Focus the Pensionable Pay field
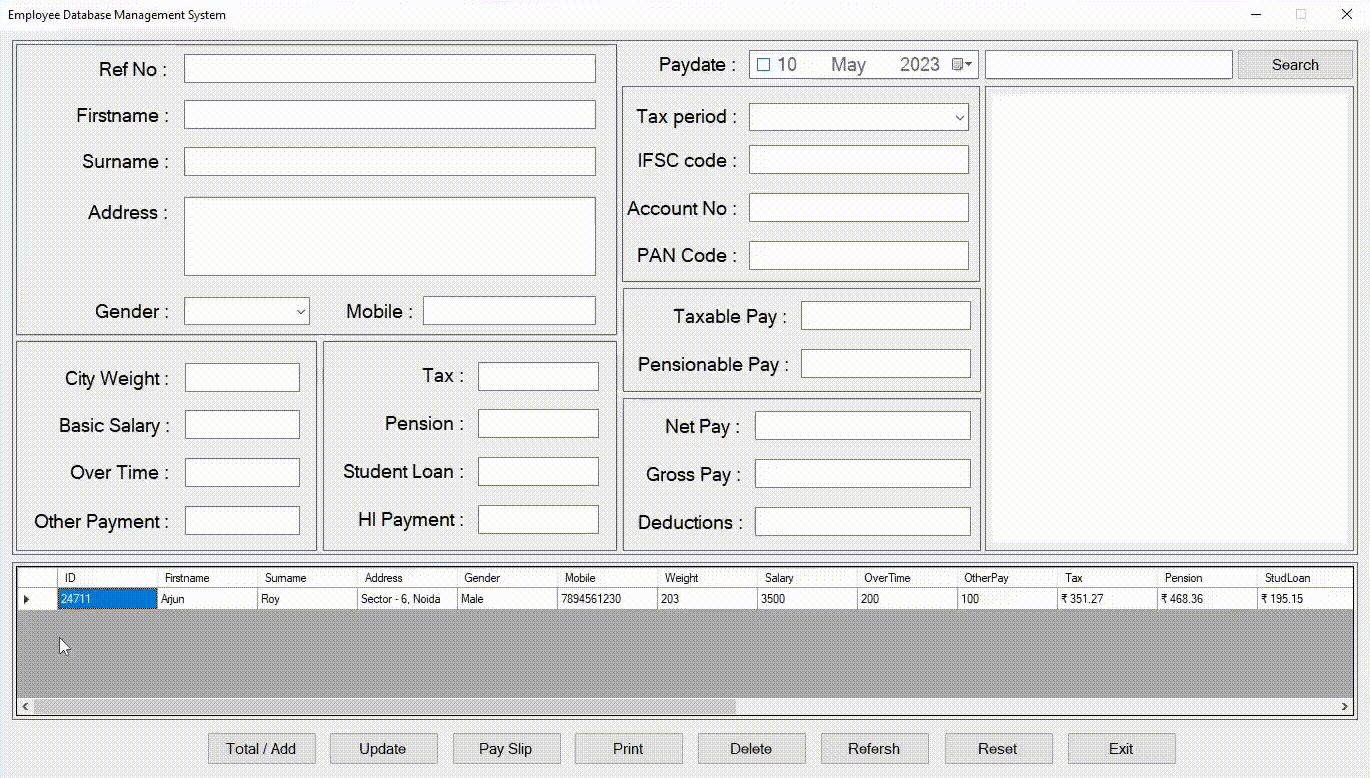The width and height of the screenshot is (1370, 778). [886, 364]
